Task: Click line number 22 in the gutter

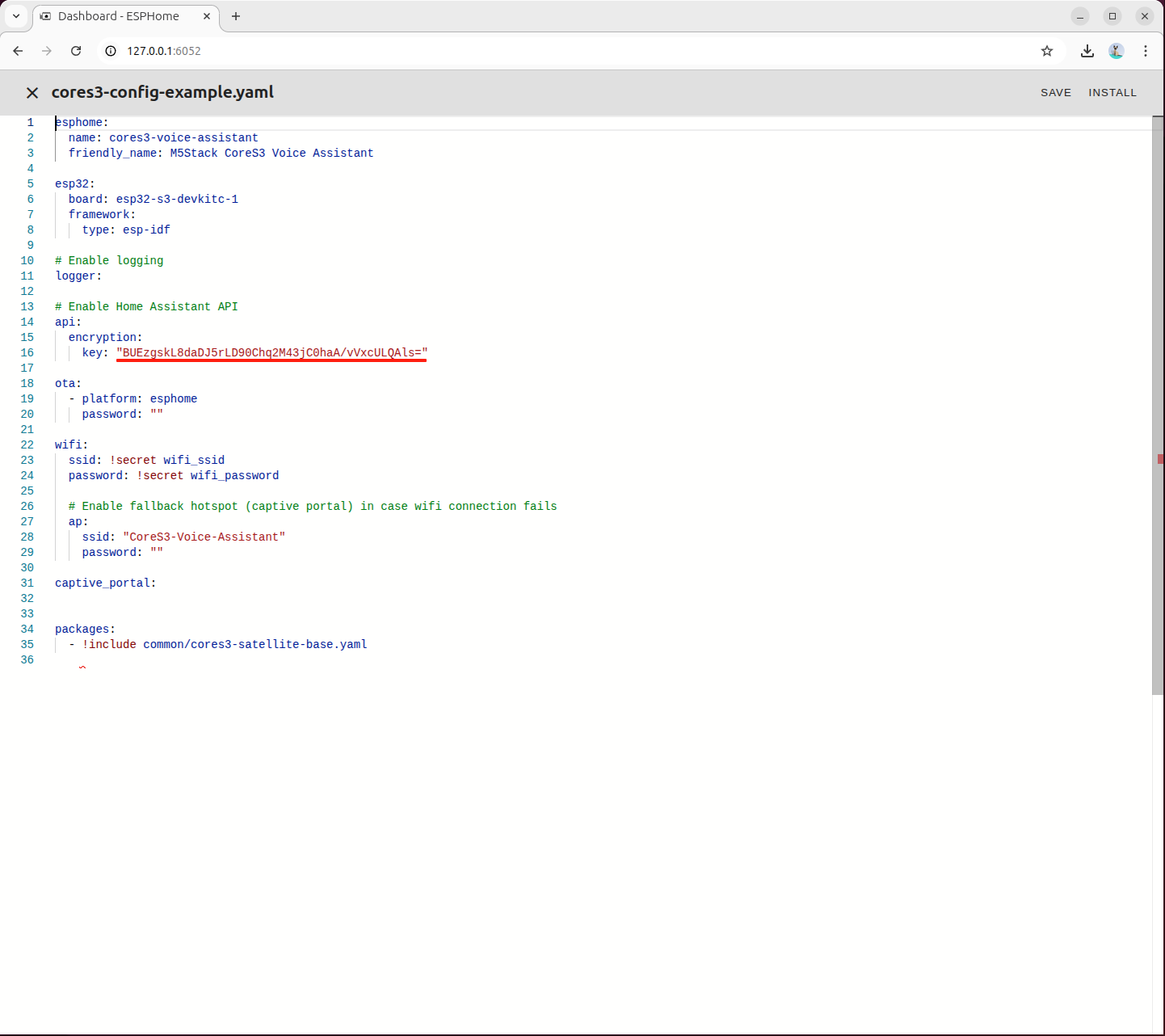Action: coord(27,445)
